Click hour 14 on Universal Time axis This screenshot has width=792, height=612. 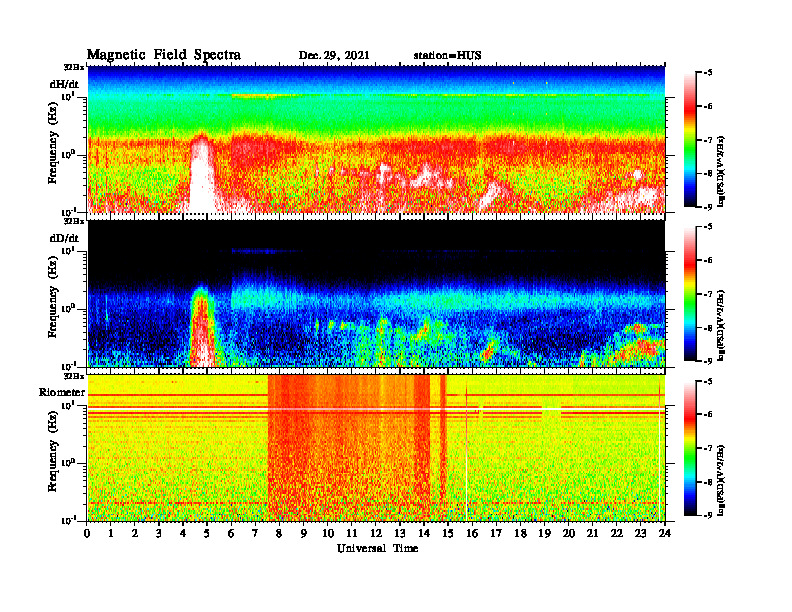coord(424,534)
